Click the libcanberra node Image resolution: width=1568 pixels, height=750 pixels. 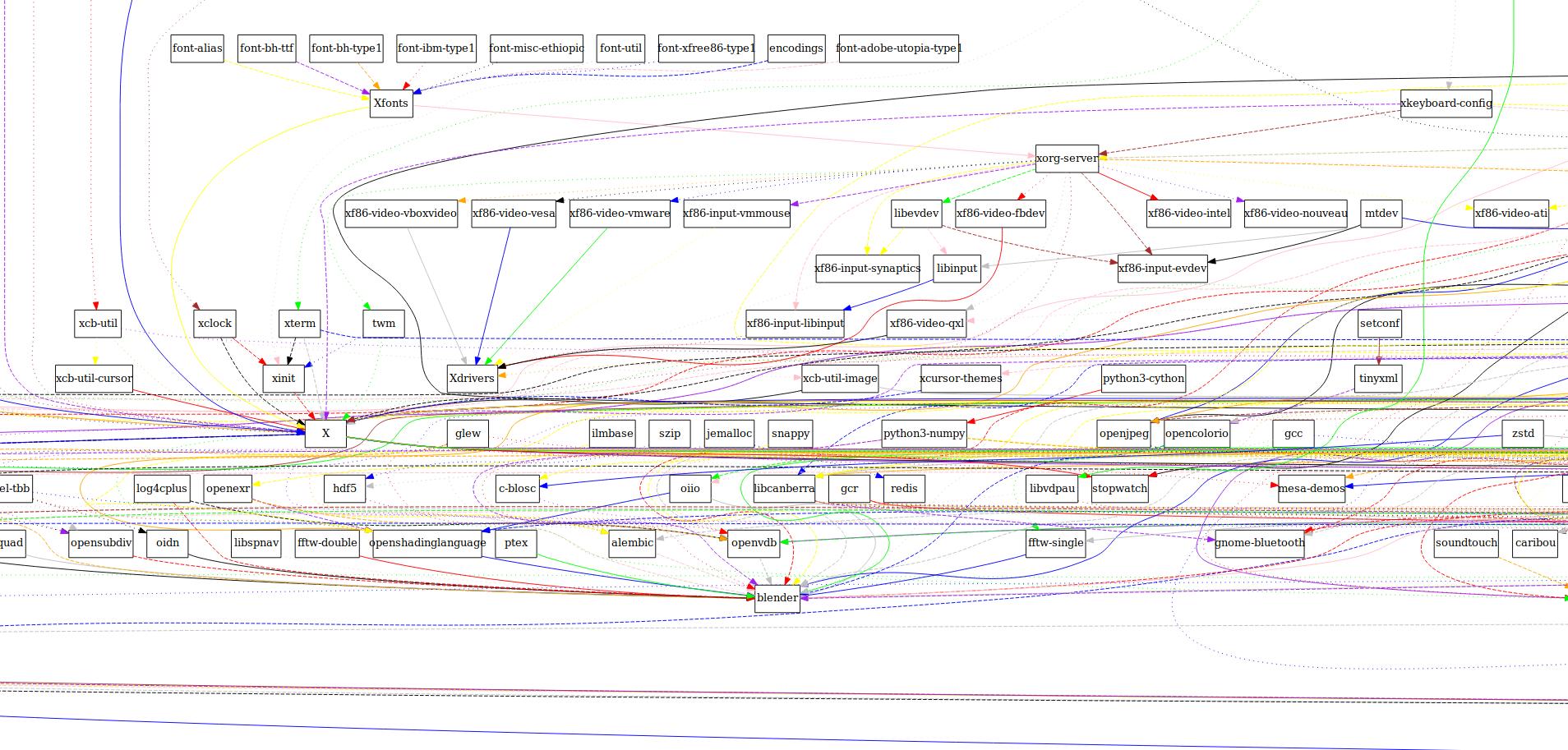pyautogui.click(x=783, y=489)
